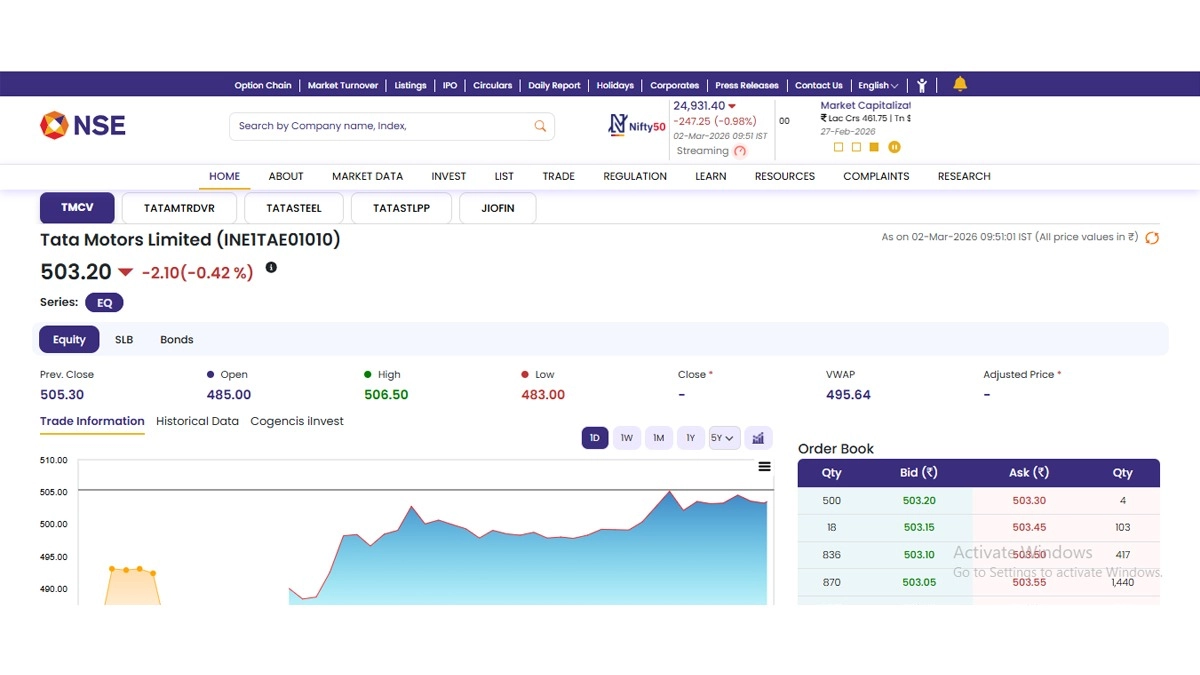Open advanced chart icon beside 5Y

[758, 438]
